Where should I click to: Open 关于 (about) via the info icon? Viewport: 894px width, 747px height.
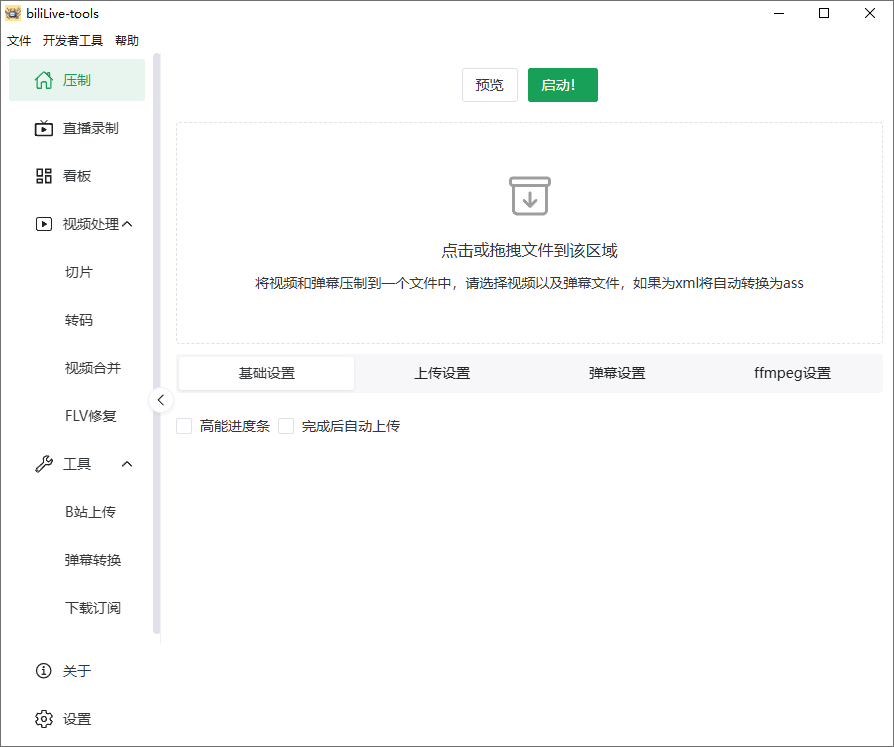pos(44,671)
